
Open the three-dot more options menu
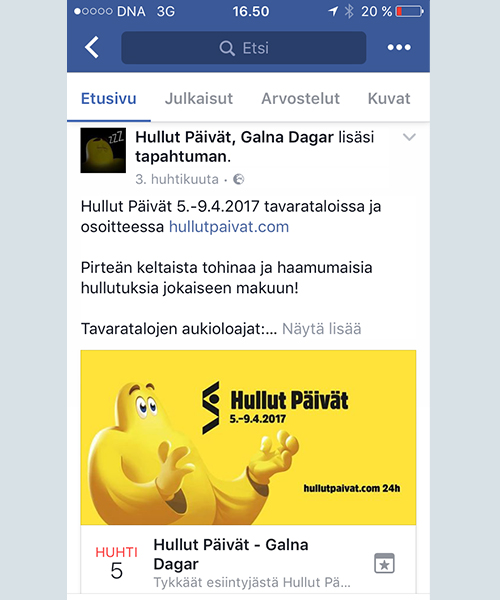[399, 47]
